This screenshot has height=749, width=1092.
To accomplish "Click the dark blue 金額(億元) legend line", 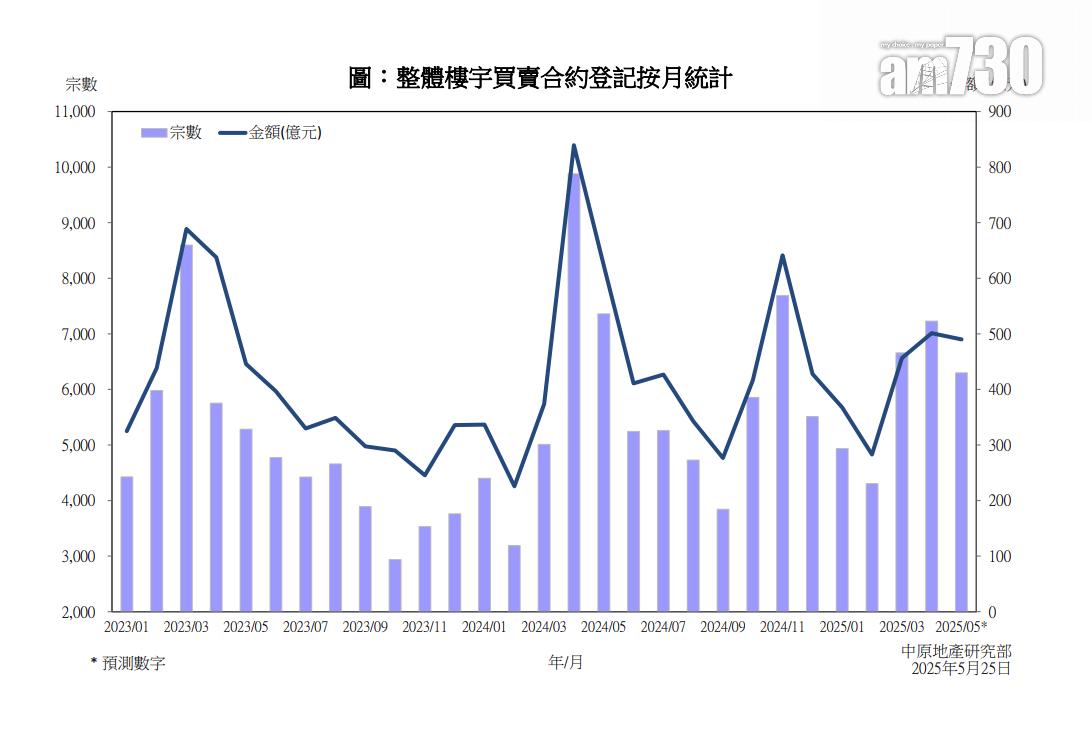I will point(232,133).
